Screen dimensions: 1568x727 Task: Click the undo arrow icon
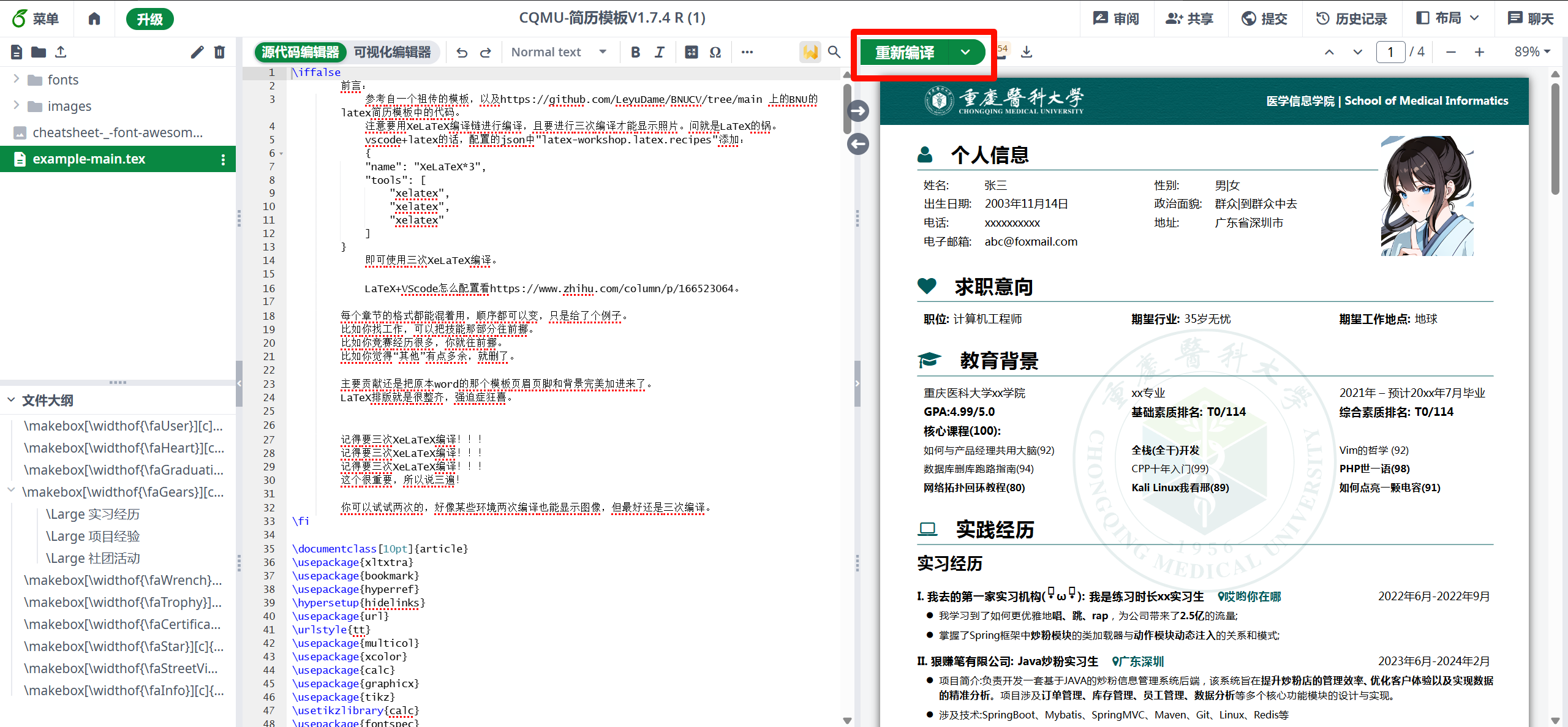tap(462, 53)
